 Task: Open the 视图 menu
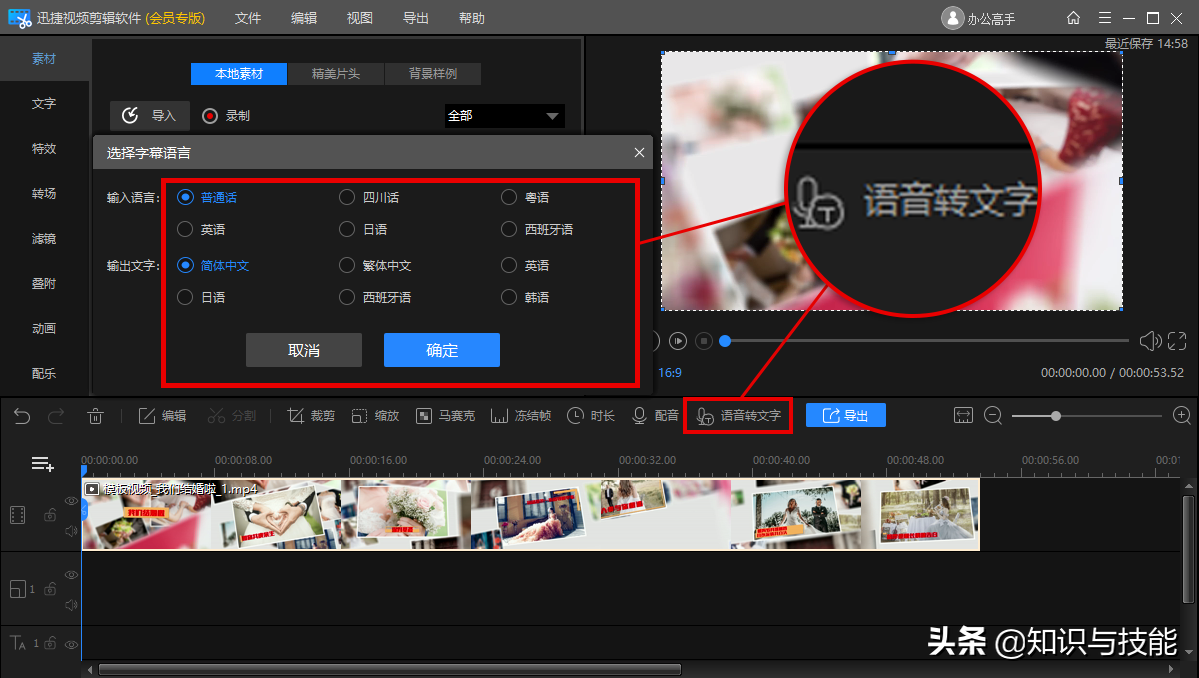click(359, 17)
